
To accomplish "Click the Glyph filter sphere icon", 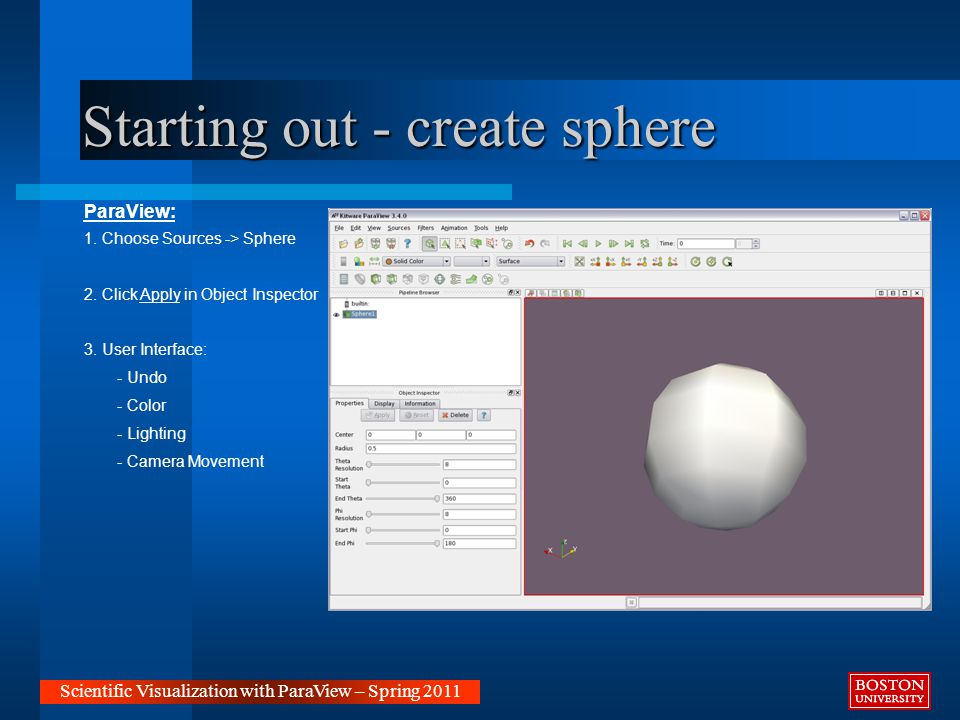I will tap(440, 279).
